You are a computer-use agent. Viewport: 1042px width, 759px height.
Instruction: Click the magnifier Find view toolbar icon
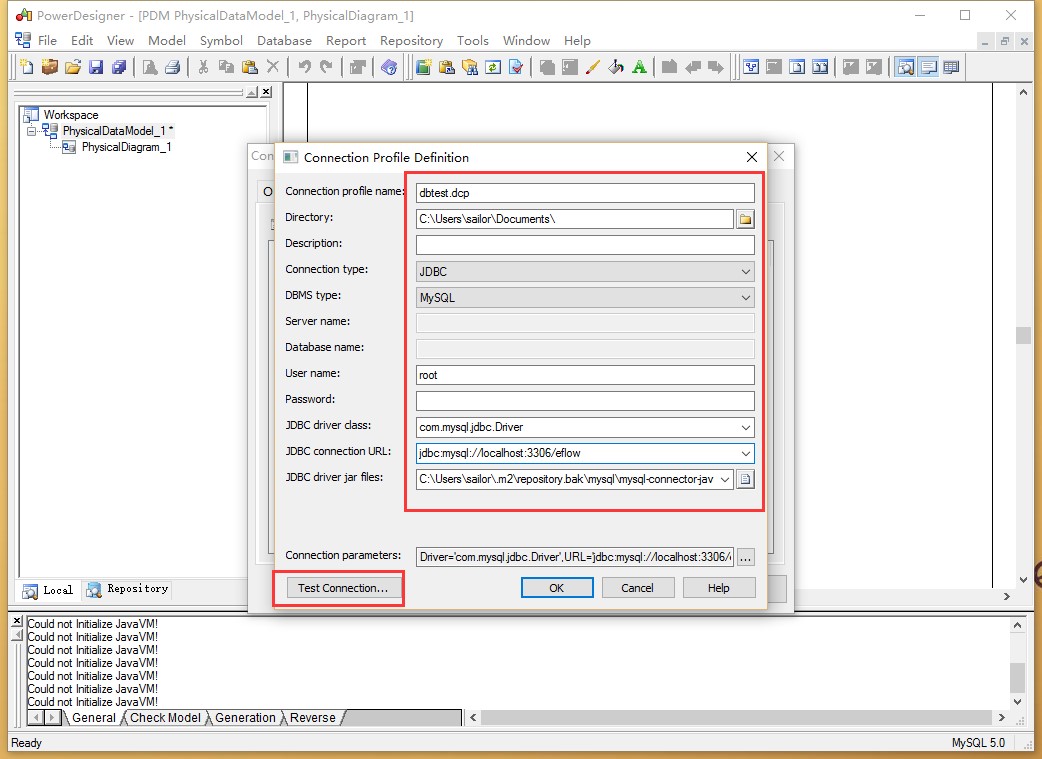pos(905,66)
